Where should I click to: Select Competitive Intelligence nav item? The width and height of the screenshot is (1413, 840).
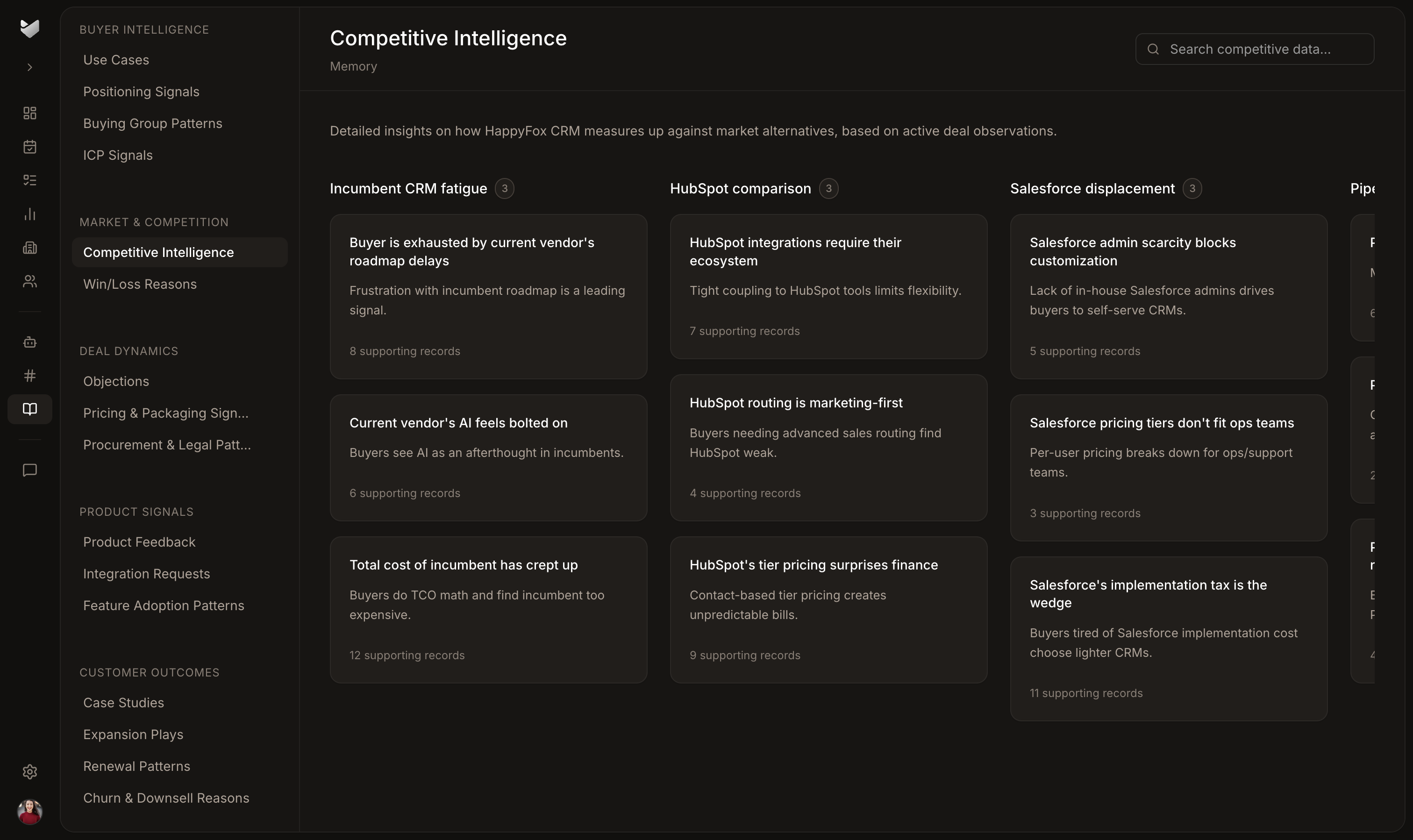click(179, 252)
